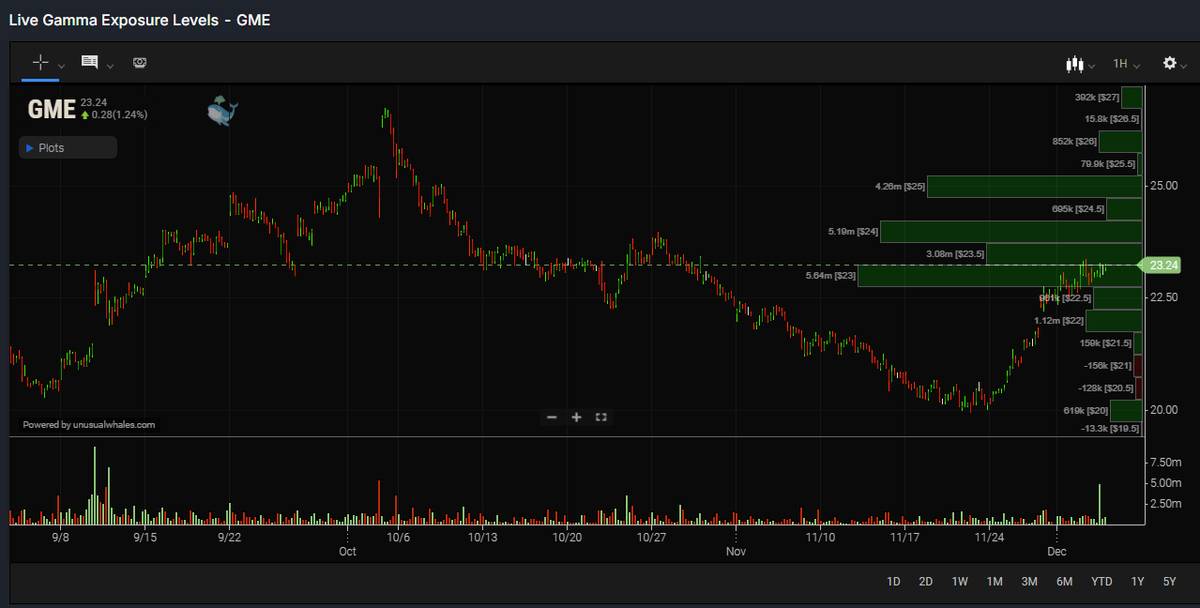Screen dimensions: 1200x608
Task: Select the 3M time range
Action: coord(1029,581)
